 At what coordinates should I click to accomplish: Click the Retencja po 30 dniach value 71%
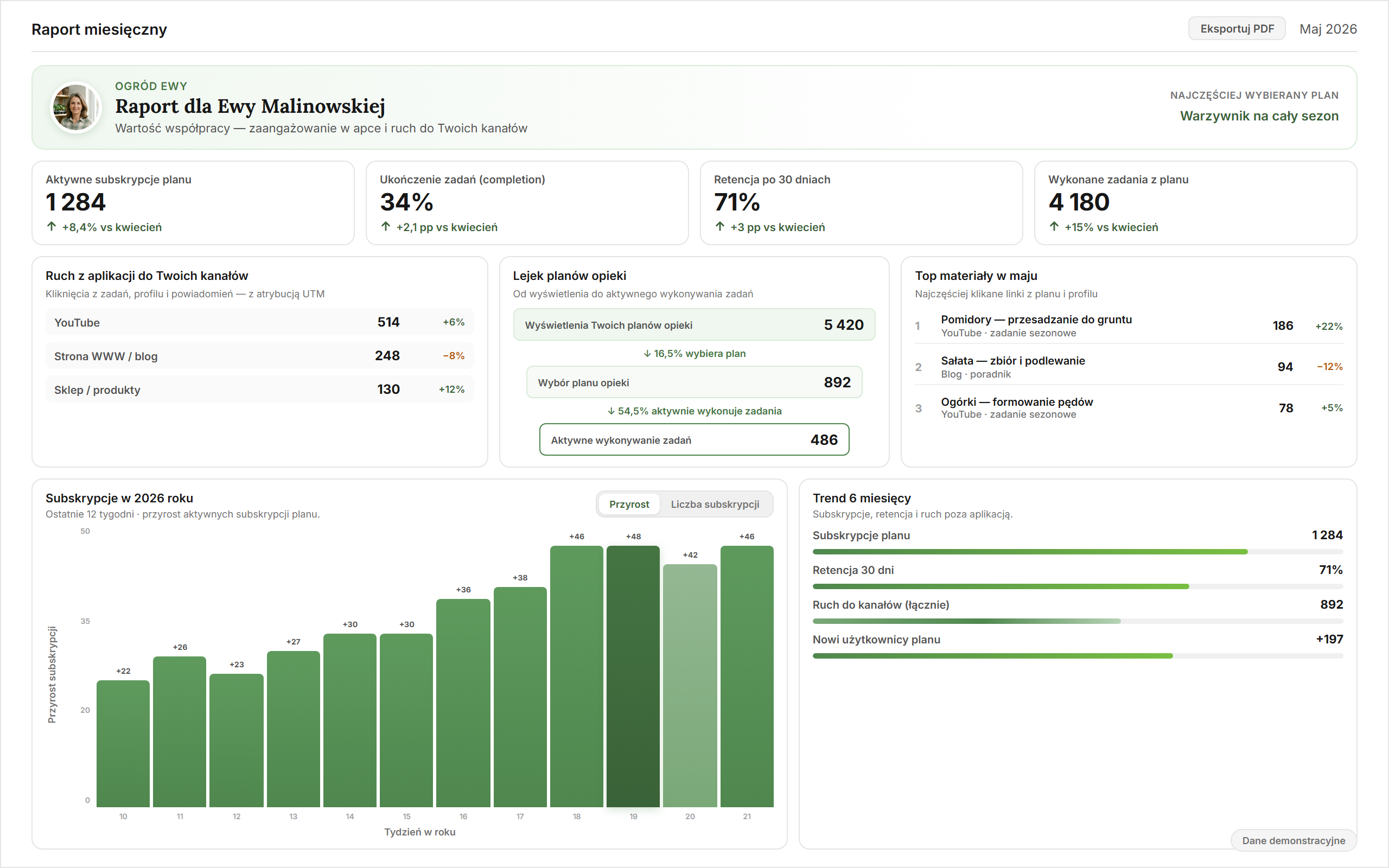tap(737, 202)
